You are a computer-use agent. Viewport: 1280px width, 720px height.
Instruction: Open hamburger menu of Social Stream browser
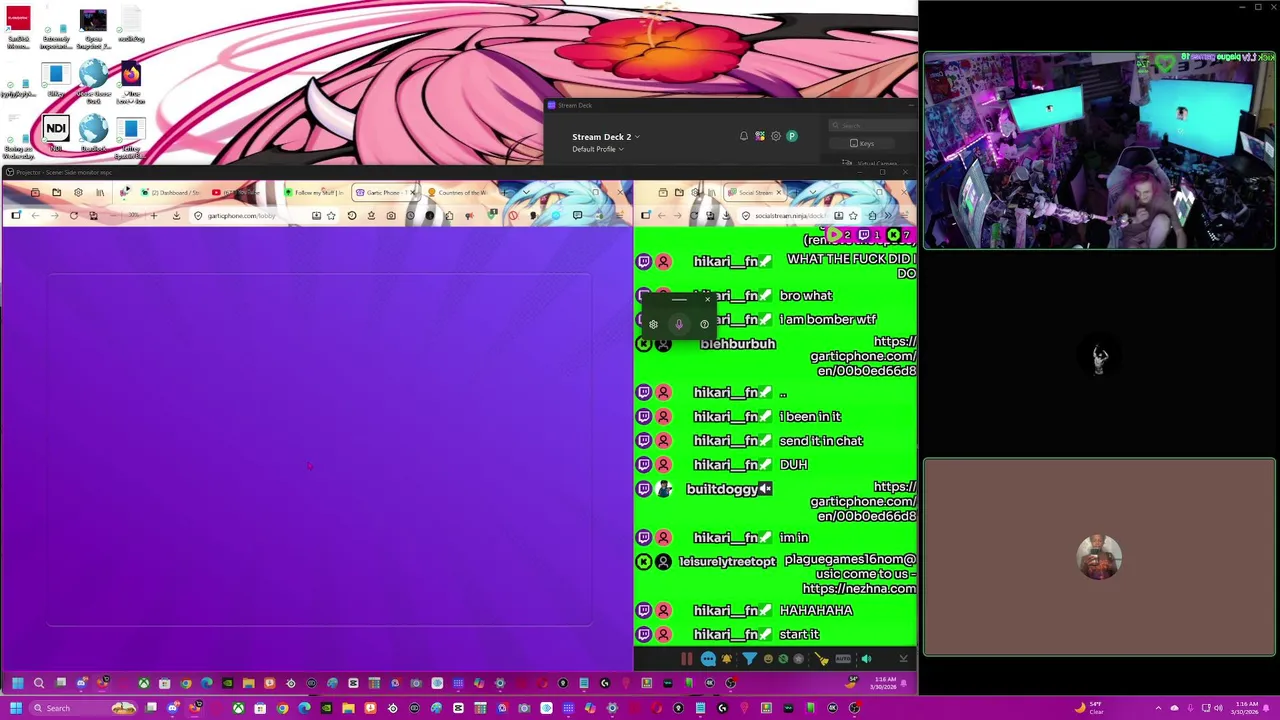pos(905,216)
